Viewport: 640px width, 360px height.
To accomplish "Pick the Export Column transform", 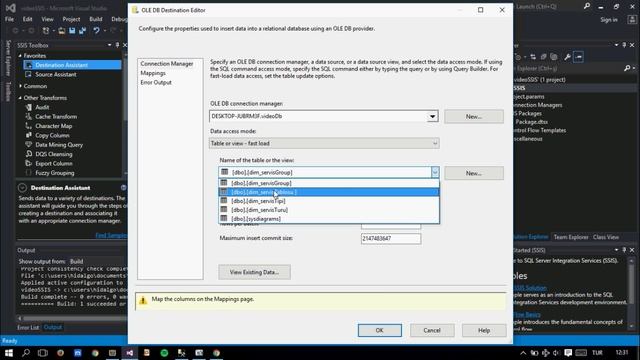I will click(x=53, y=163).
